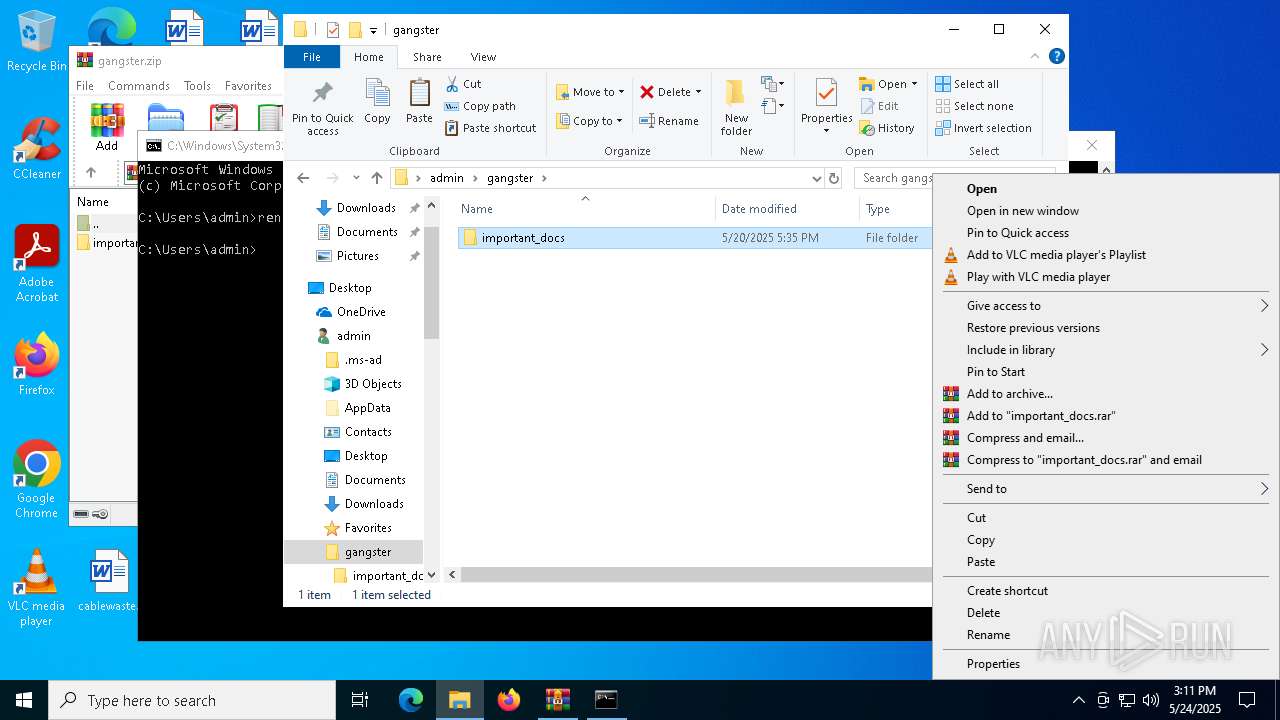Click Command Prompt icon in taskbar
The image size is (1280, 720).
pyautogui.click(x=606, y=700)
